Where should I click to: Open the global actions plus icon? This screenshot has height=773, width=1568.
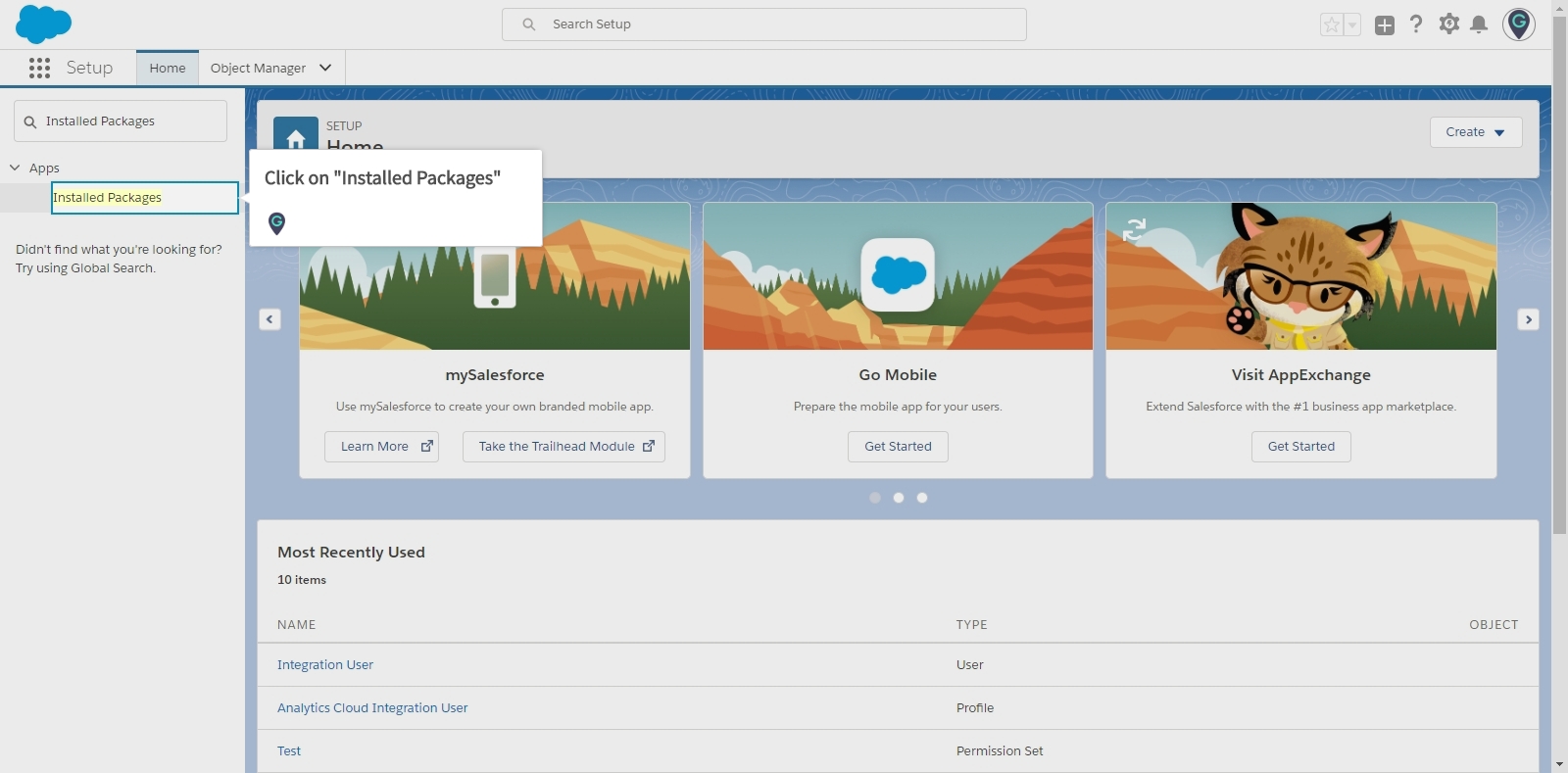pos(1384,25)
